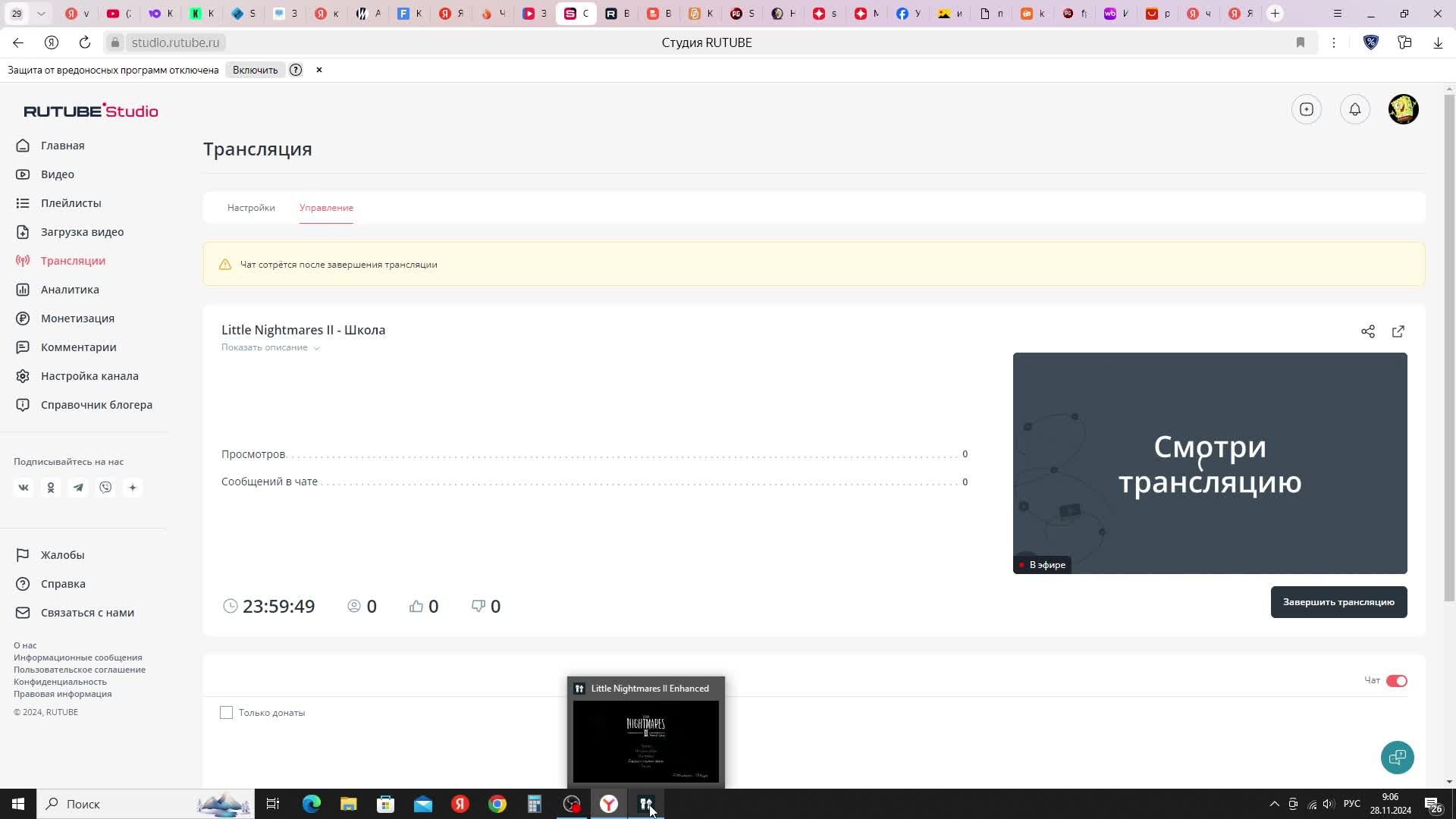
Task: Open the notifications bell
Action: pos(1355,109)
